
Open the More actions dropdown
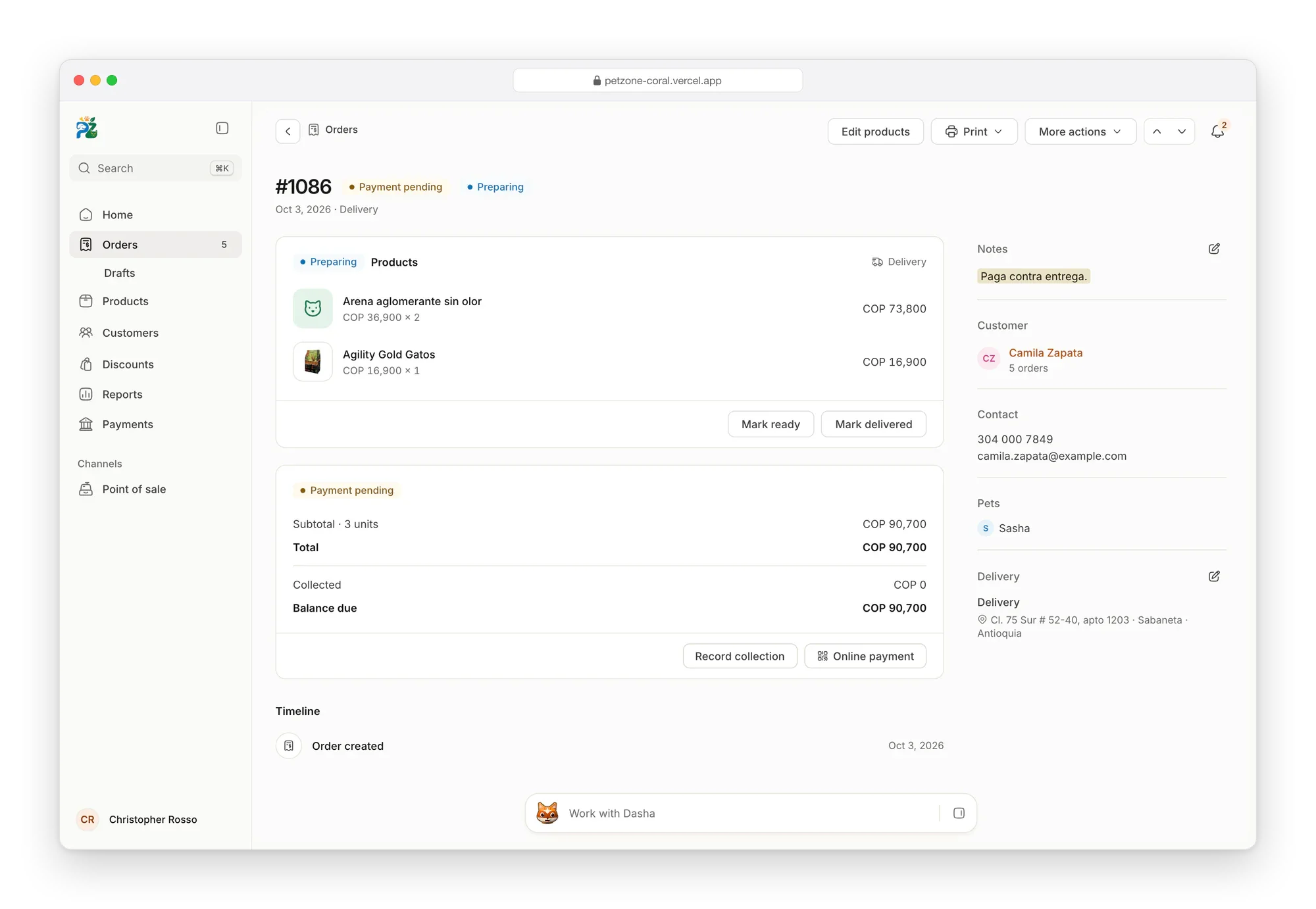(x=1080, y=132)
